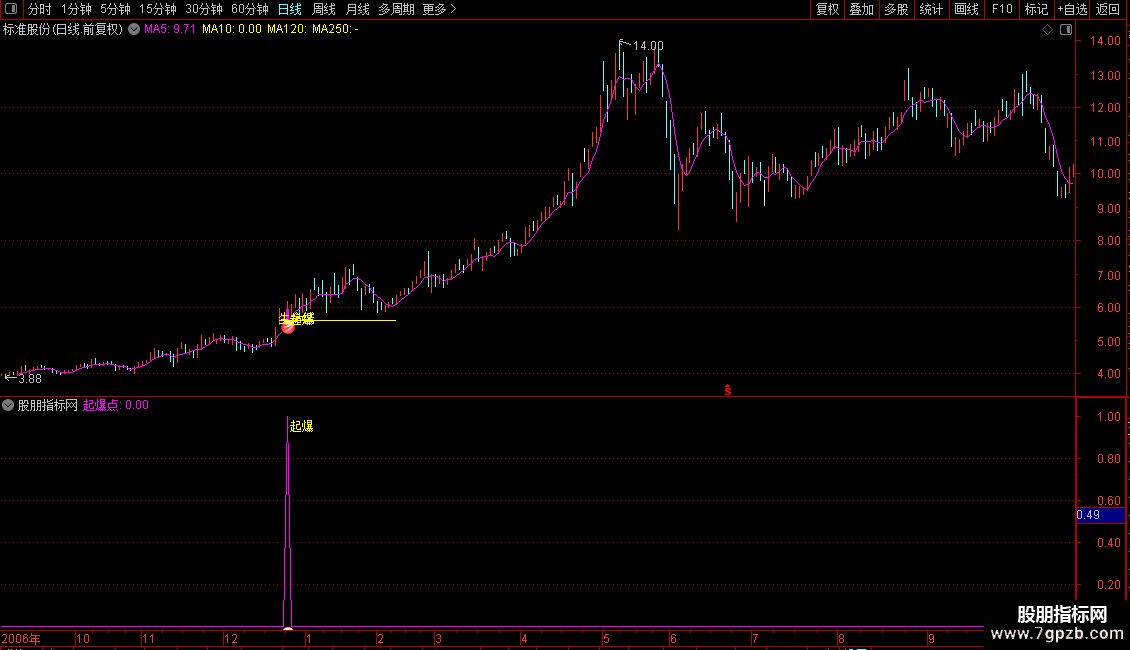Select the 1分钟 period tab

76,9
